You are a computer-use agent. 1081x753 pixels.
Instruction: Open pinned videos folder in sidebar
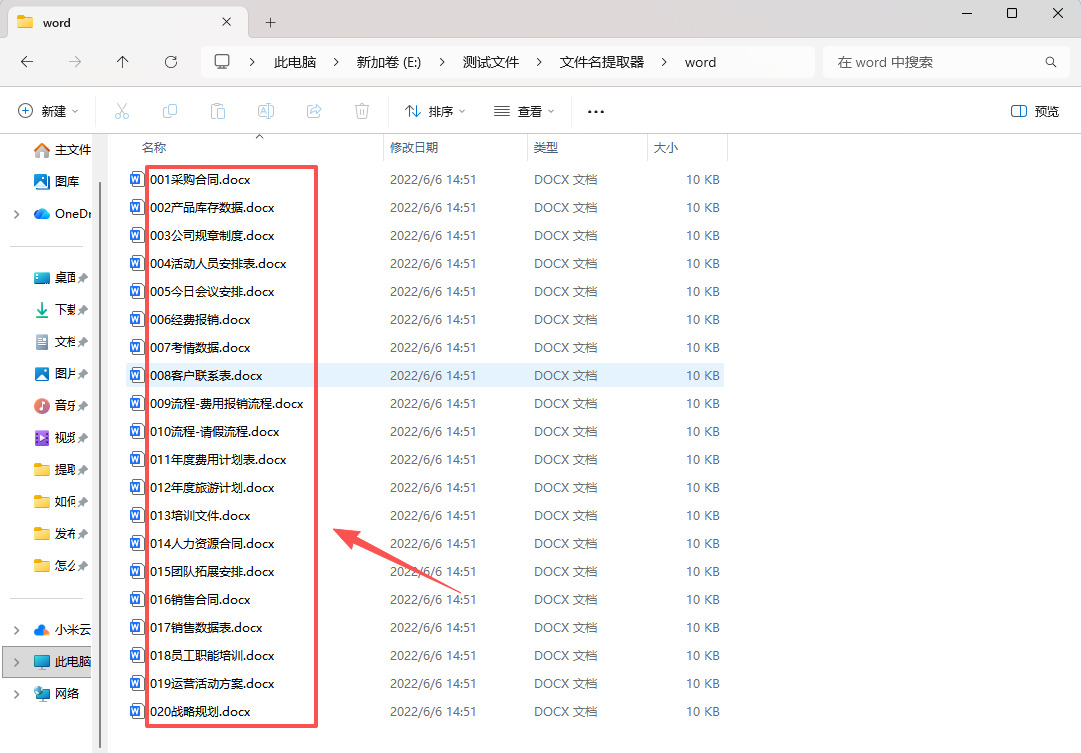pos(61,437)
